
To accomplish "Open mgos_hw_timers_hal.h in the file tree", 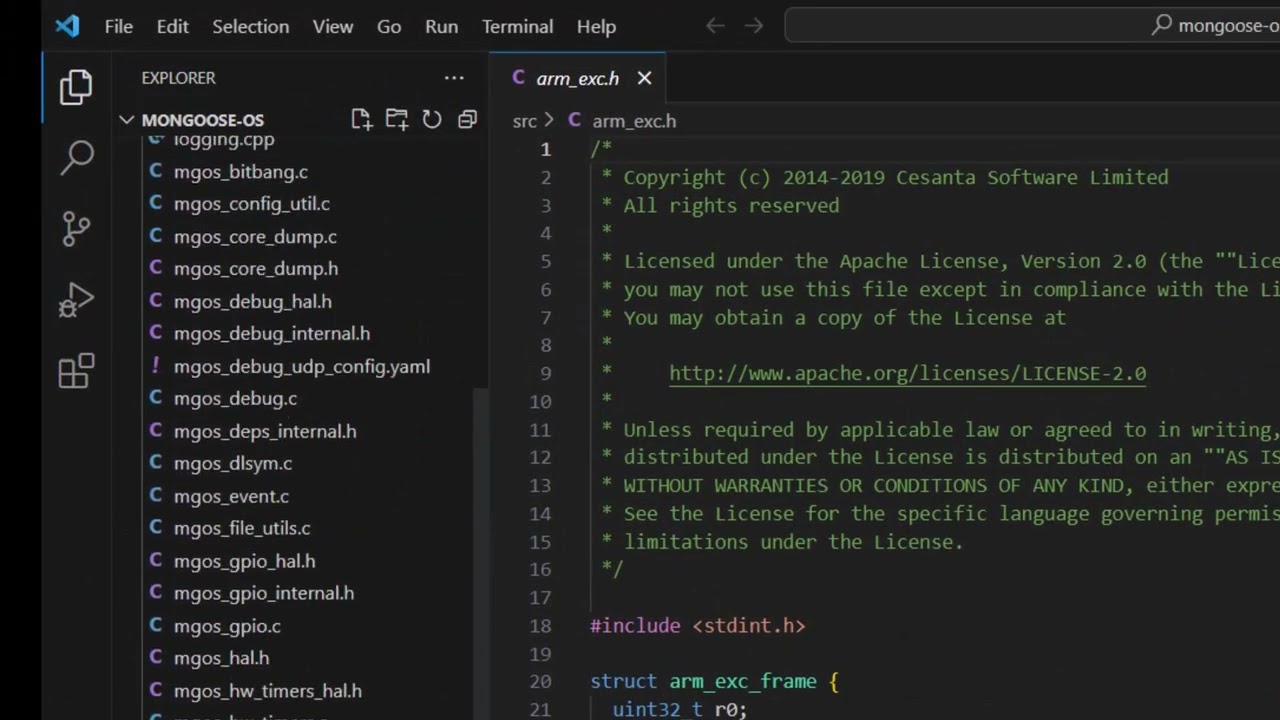I will 268,691.
